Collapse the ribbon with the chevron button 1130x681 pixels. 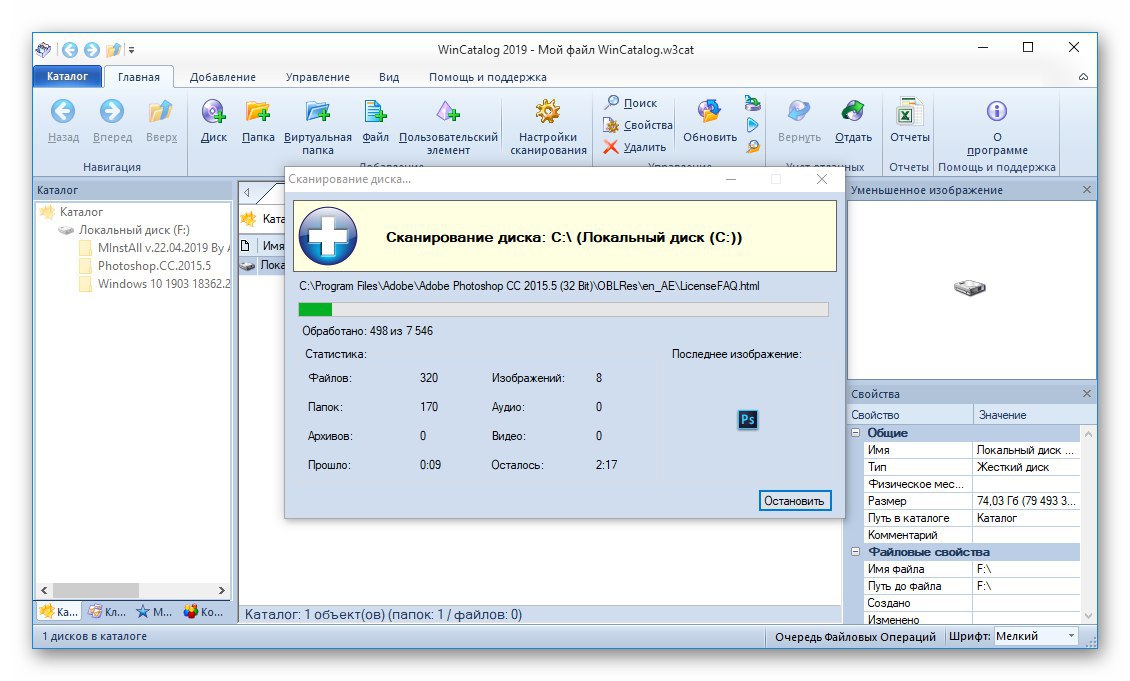coord(1083,77)
